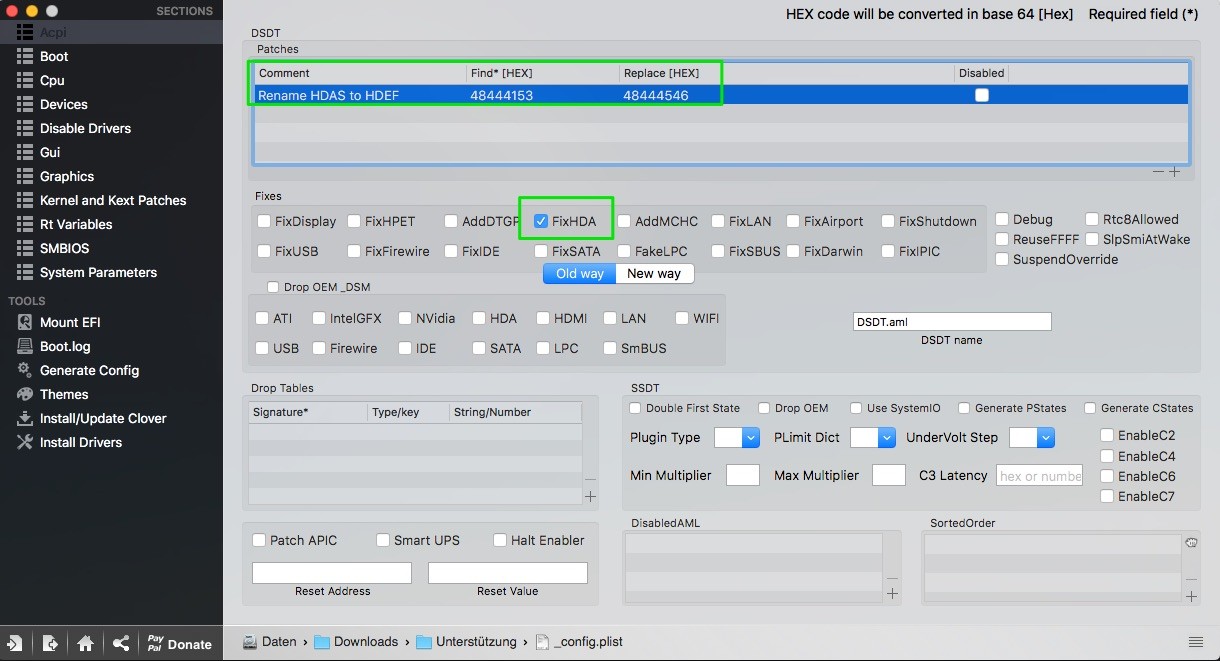Click the Install Drivers wrench icon
This screenshot has height=661, width=1220.
[24, 442]
